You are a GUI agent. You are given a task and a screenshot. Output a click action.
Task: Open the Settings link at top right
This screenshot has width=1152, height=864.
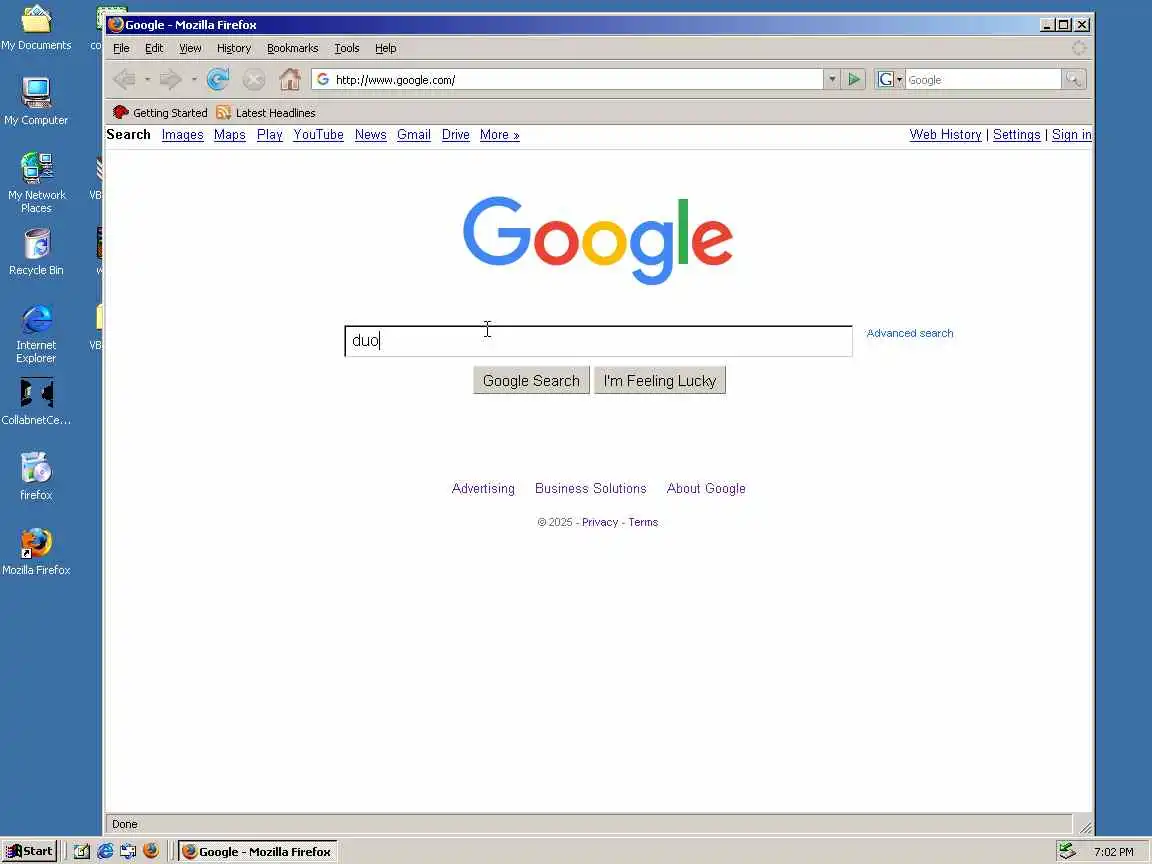[x=1017, y=134]
